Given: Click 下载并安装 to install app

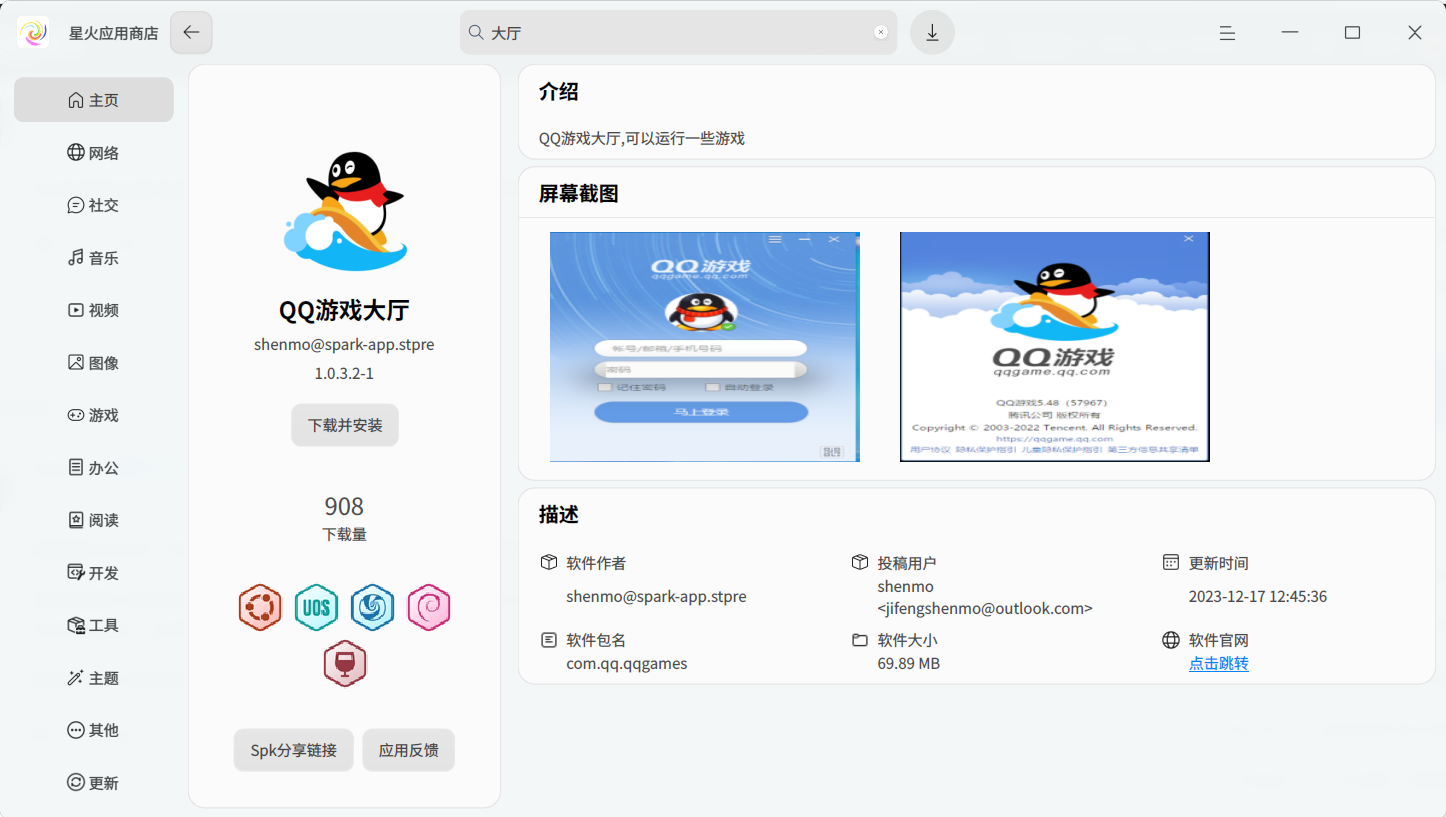Looking at the screenshot, I should (345, 425).
